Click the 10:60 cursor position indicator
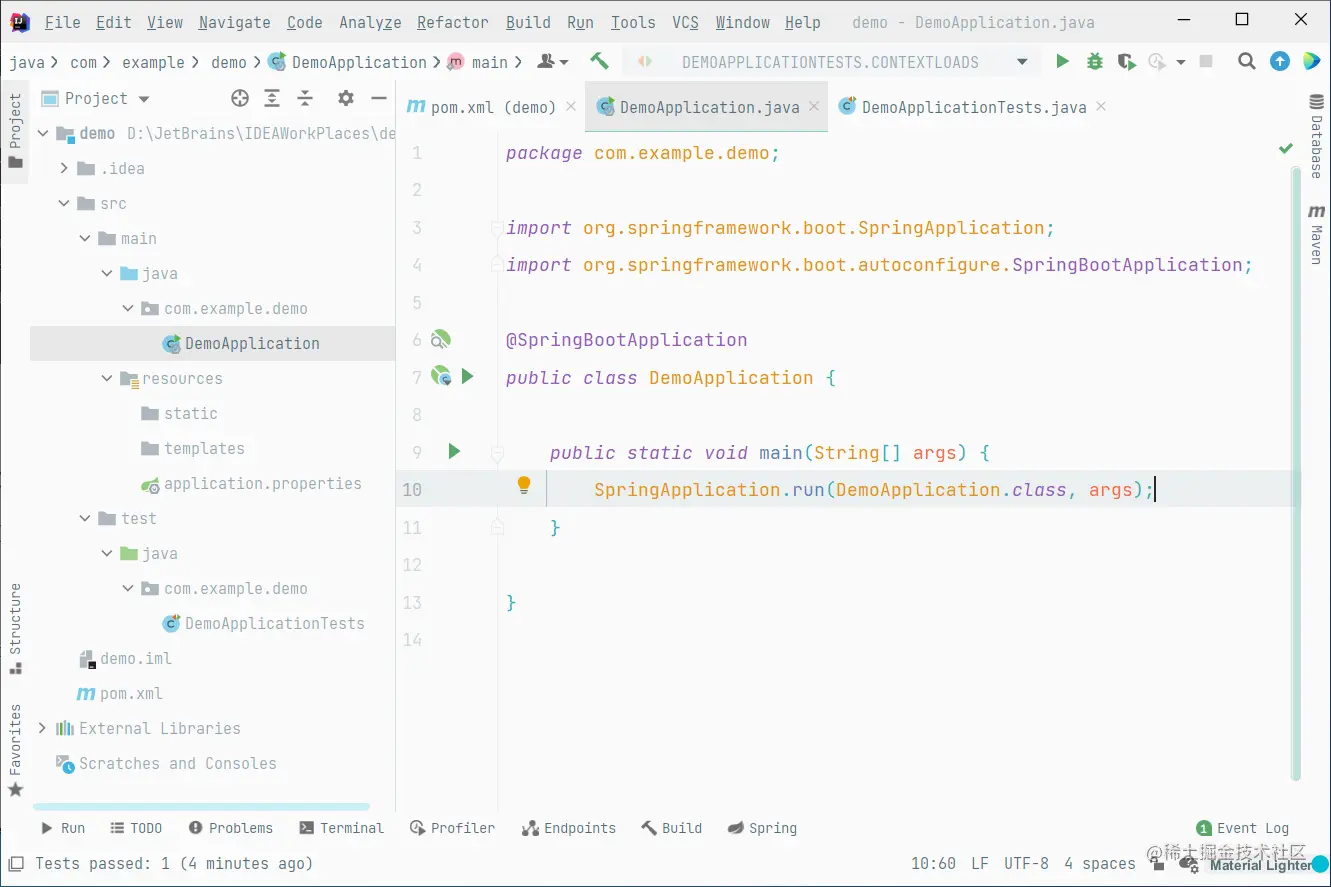 [933, 863]
